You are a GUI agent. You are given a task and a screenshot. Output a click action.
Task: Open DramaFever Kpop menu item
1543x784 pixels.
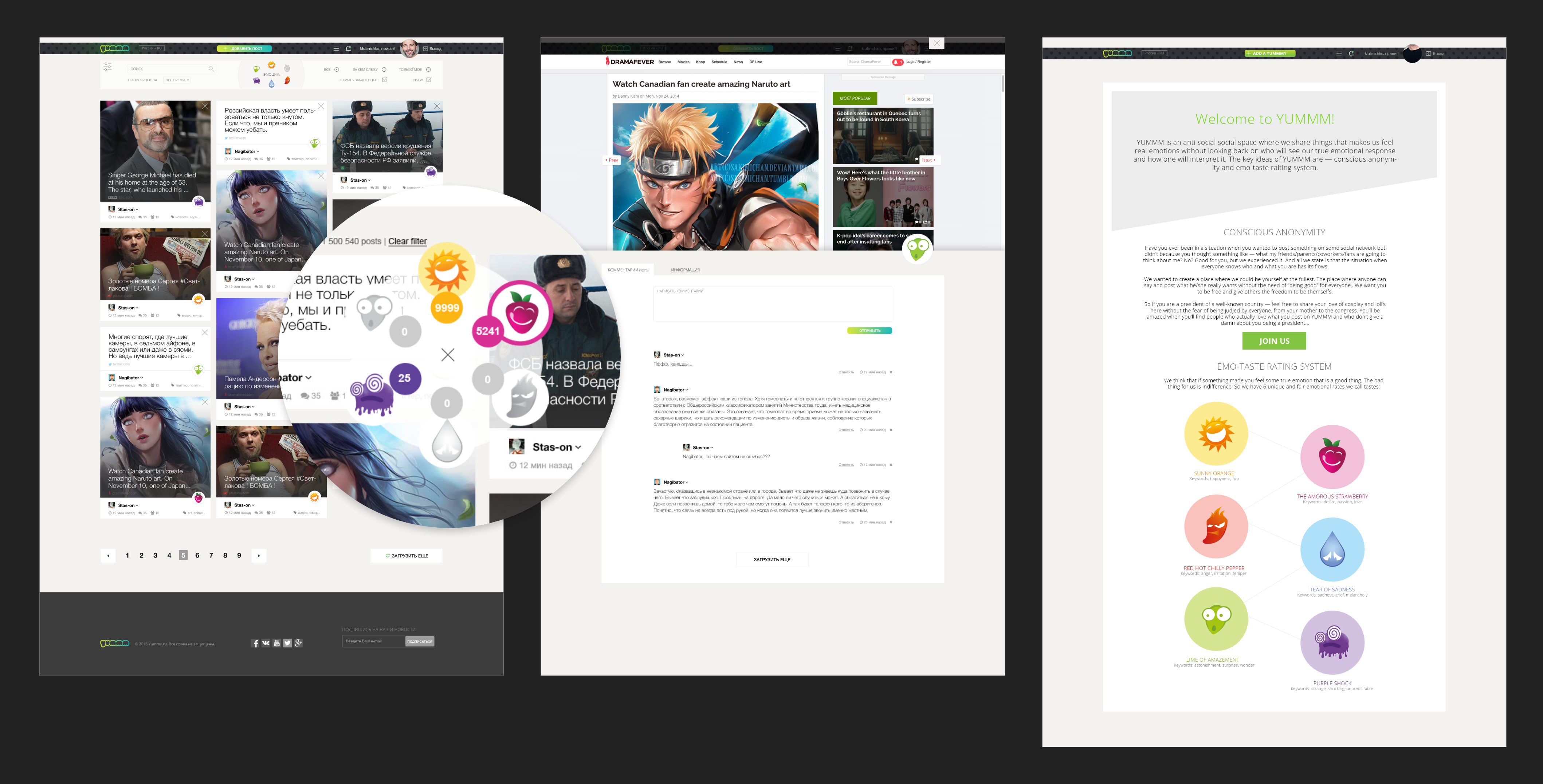(700, 62)
